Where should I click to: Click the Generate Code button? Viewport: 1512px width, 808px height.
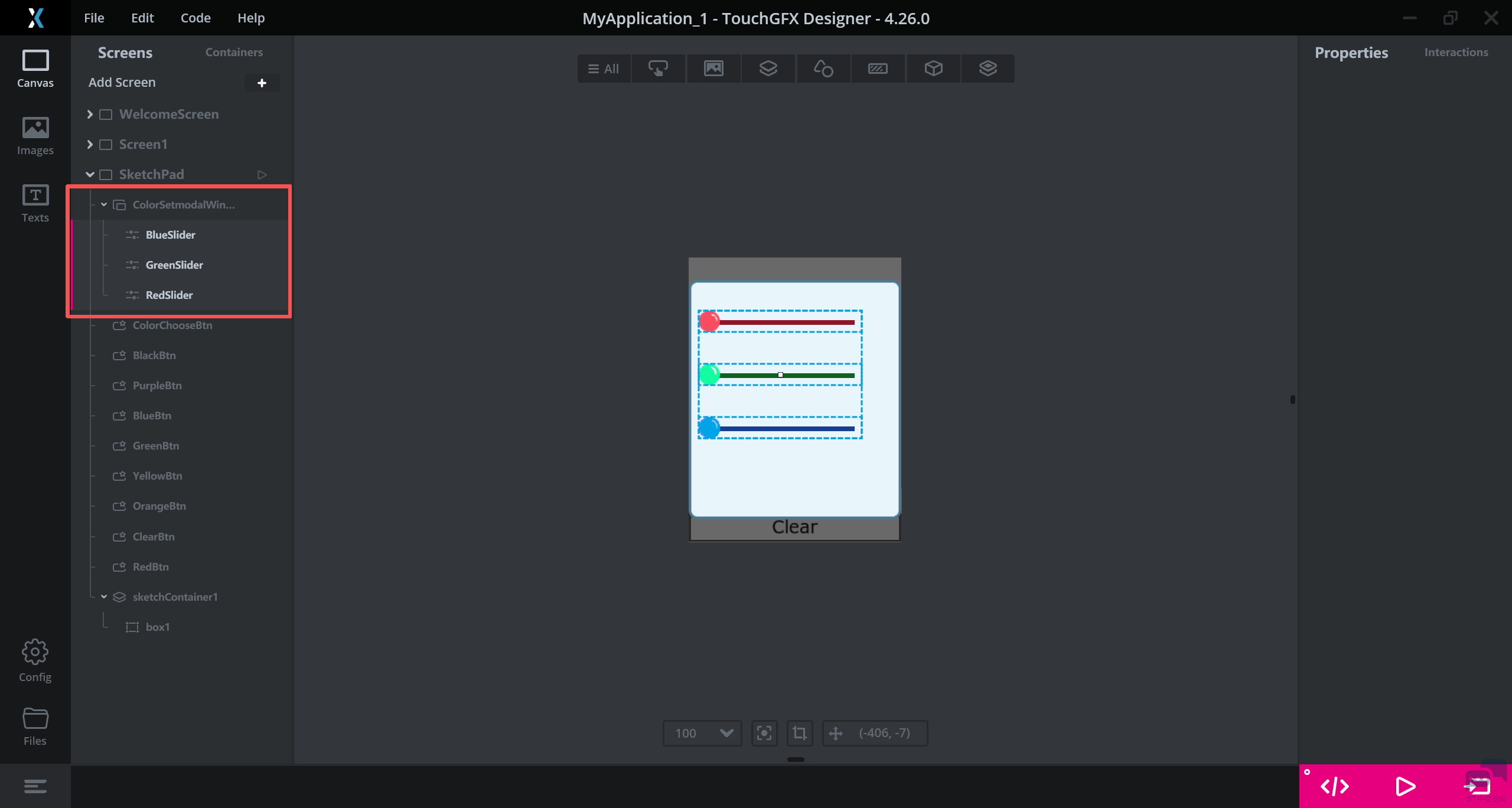pos(1335,786)
